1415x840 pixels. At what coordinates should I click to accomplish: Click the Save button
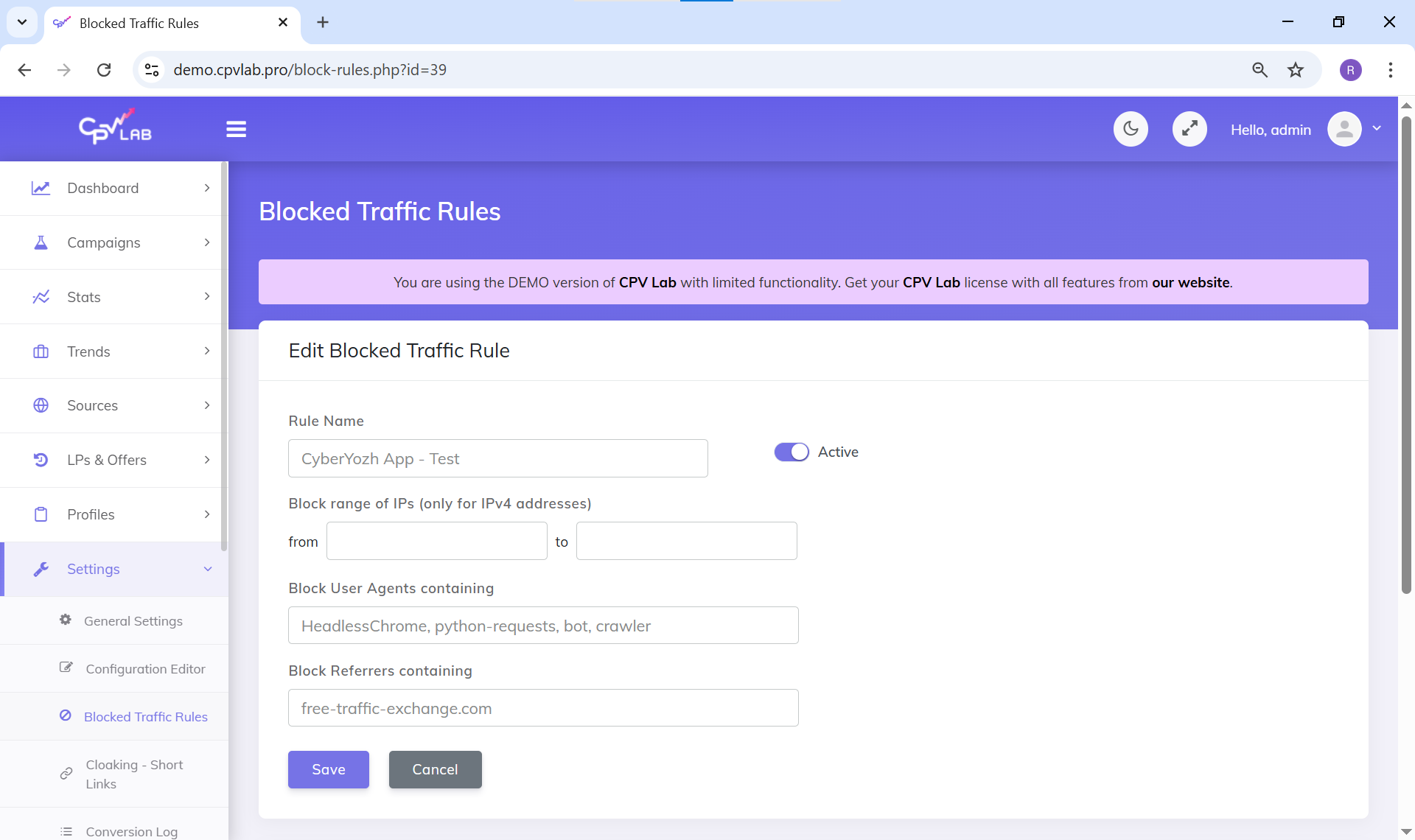pyautogui.click(x=328, y=769)
